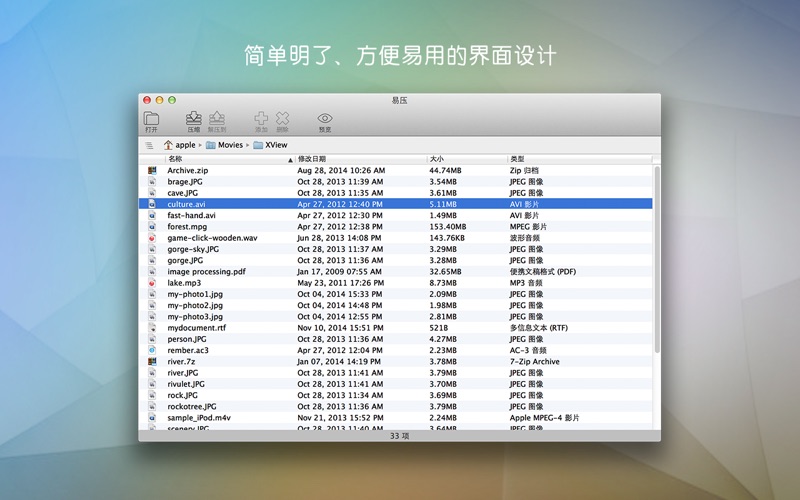Select the Archive.zip file row
The image size is (800, 500).
click(x=188, y=171)
